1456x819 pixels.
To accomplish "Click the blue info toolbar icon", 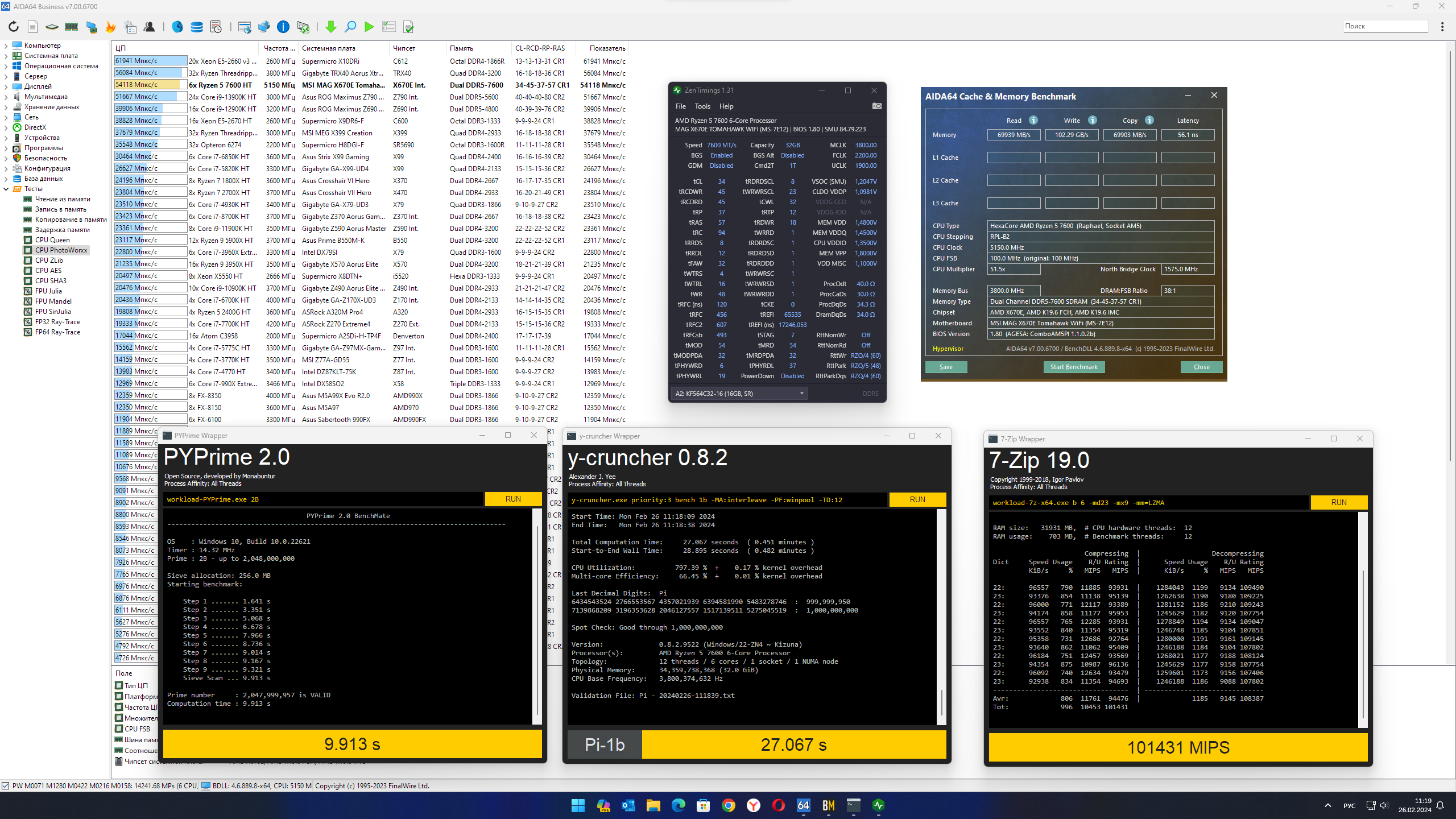I will pyautogui.click(x=283, y=27).
